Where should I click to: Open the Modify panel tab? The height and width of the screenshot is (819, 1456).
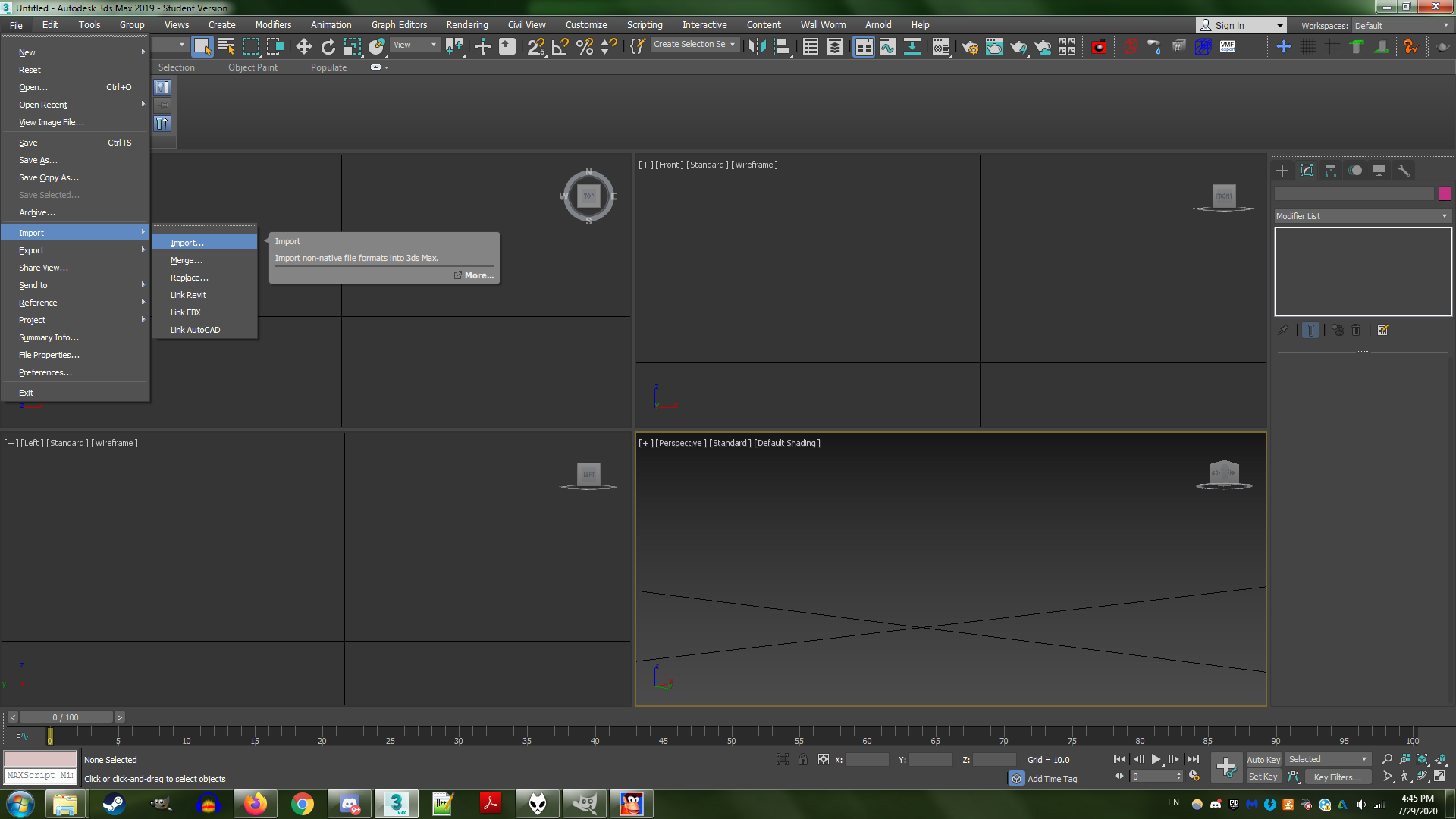[x=1307, y=171]
